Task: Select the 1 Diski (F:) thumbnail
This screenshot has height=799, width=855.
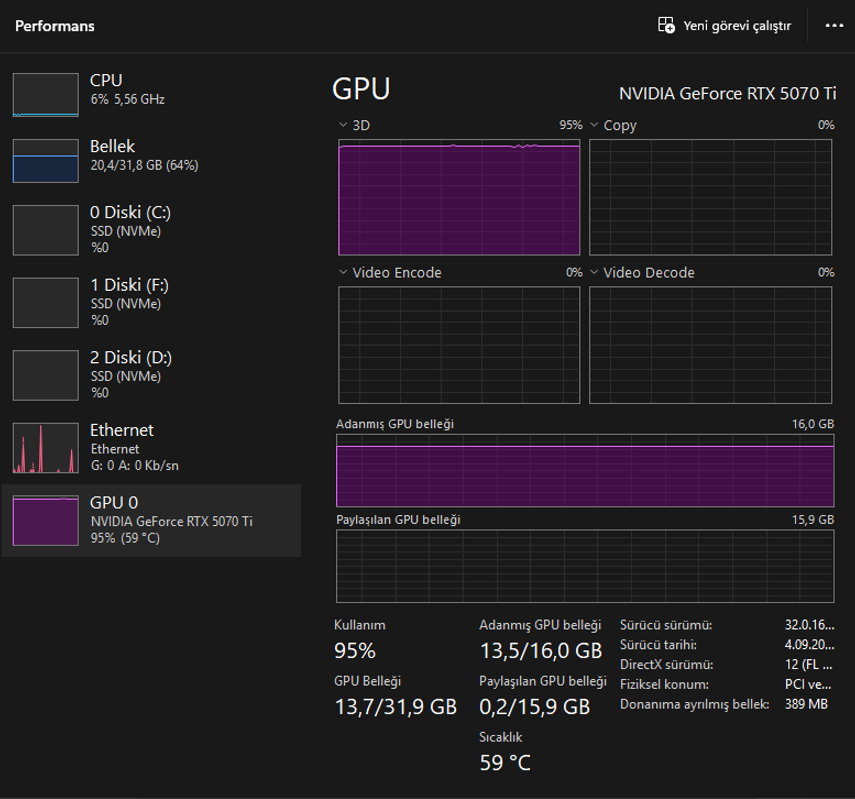Action: pos(46,303)
